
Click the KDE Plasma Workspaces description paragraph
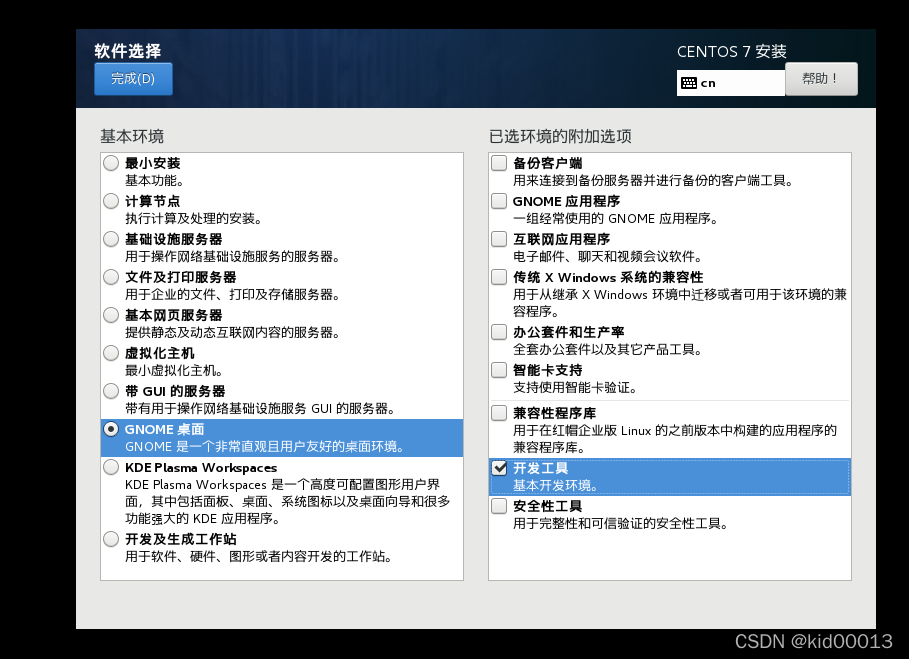point(288,501)
